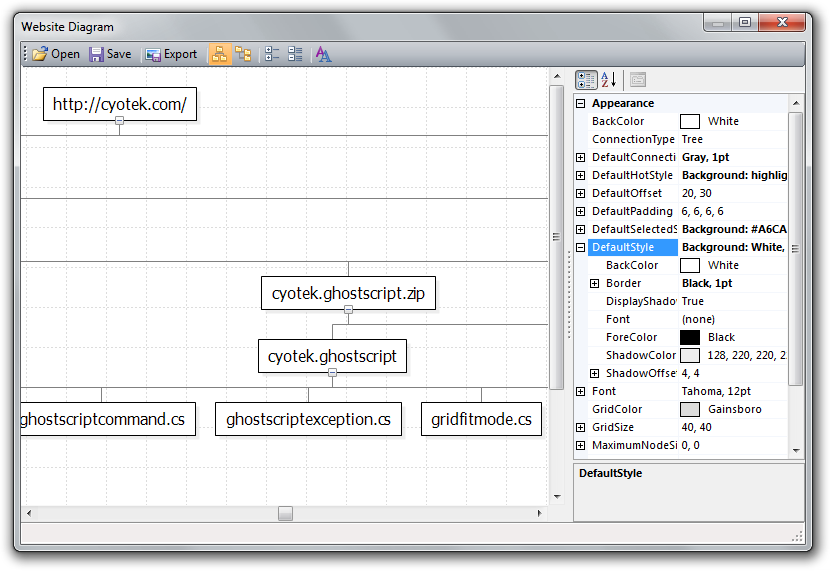Select the http://cyotek.com/ node
Screen dimensions: 830x571
point(120,104)
